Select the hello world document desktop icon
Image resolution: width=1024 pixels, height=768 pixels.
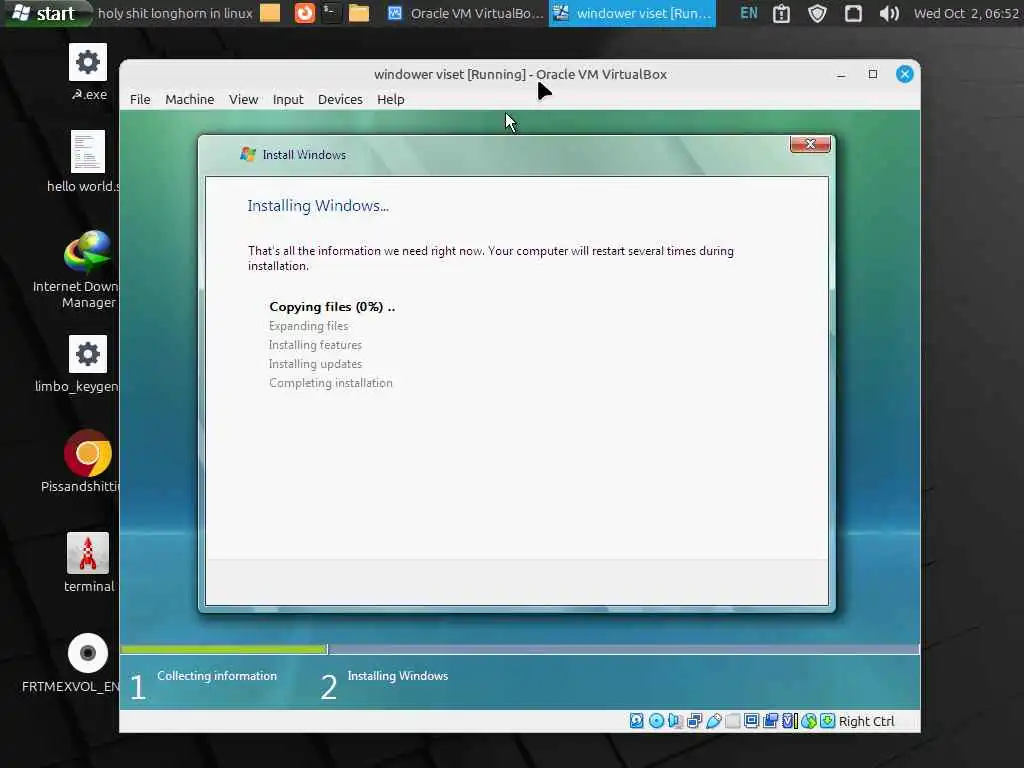[88, 152]
